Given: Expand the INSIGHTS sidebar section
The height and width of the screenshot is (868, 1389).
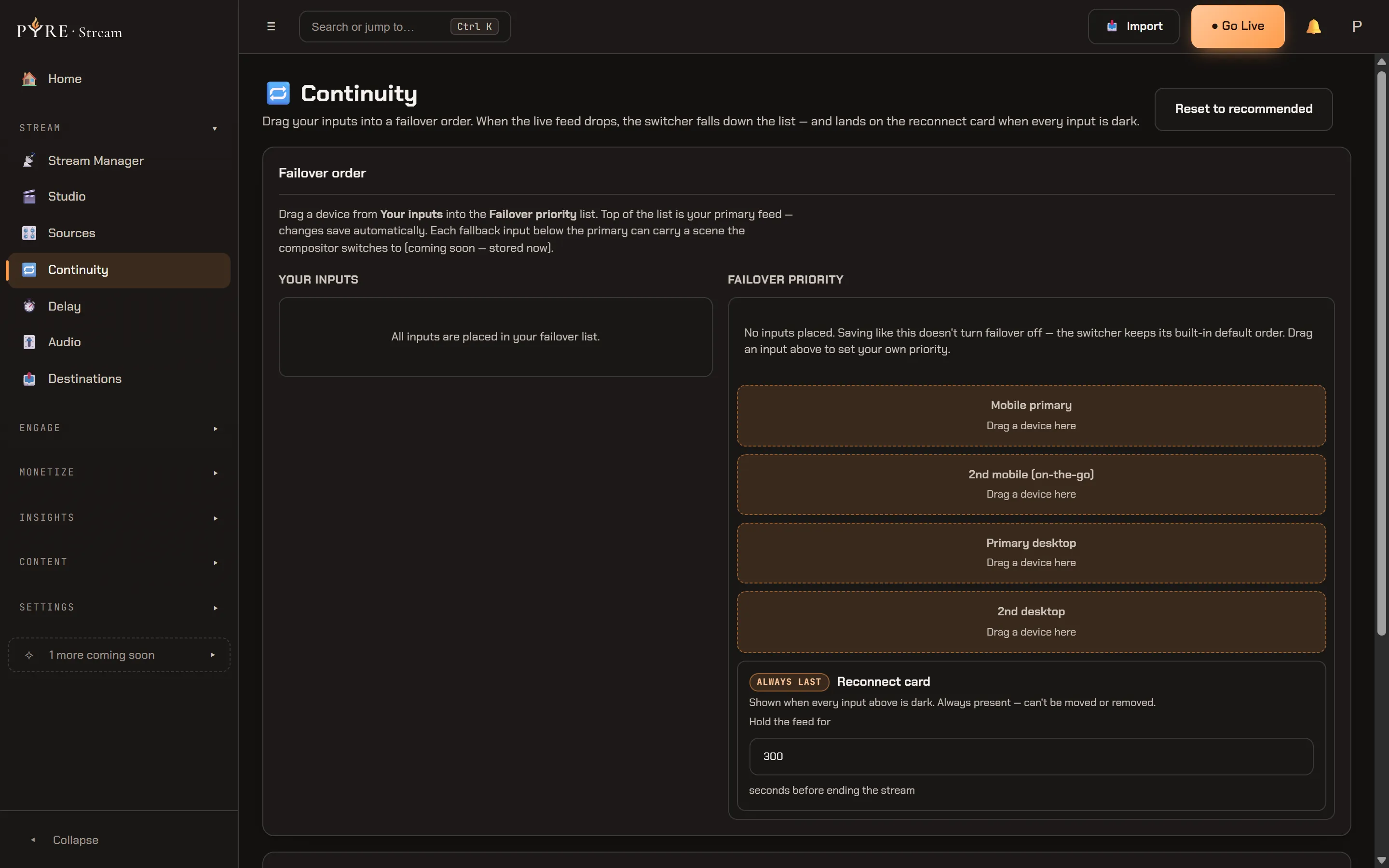Looking at the screenshot, I should coord(119,518).
